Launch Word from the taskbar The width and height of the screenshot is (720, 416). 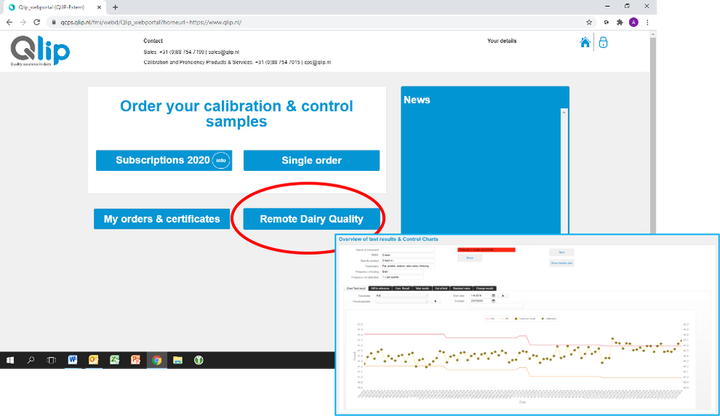[72, 360]
